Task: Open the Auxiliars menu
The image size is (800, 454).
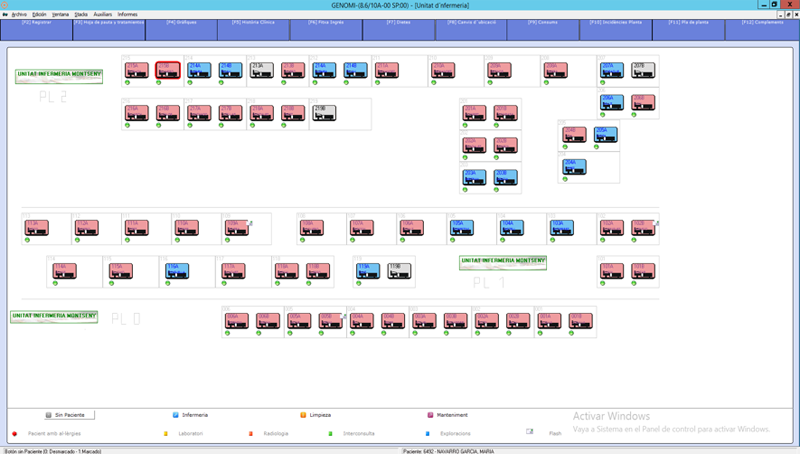Action: coord(102,15)
